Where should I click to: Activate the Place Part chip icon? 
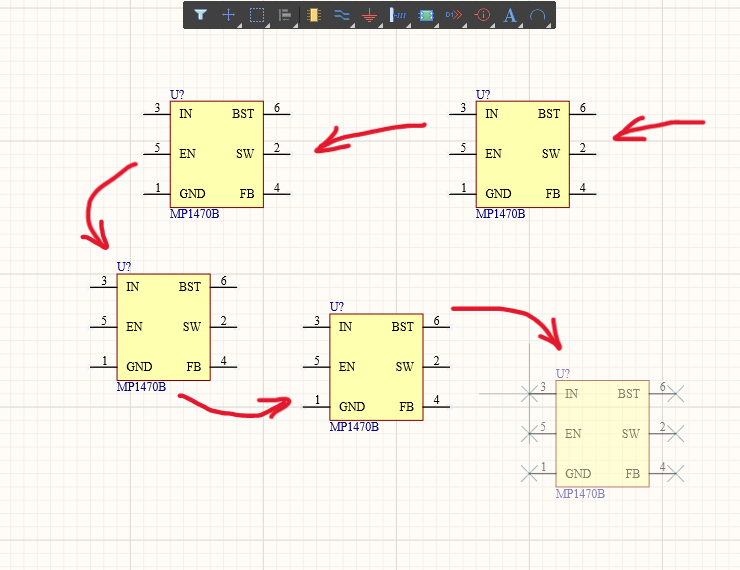(x=314, y=15)
